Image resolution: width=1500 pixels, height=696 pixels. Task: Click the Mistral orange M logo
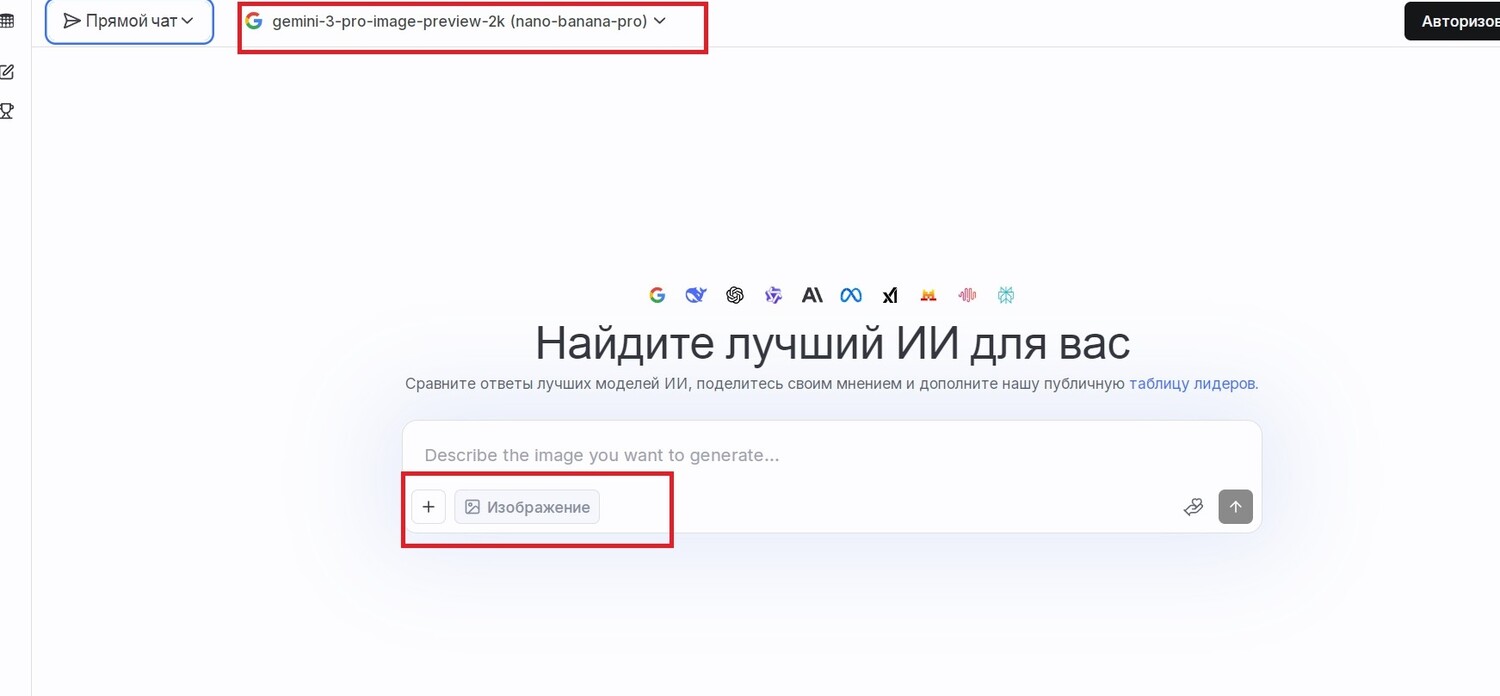928,295
